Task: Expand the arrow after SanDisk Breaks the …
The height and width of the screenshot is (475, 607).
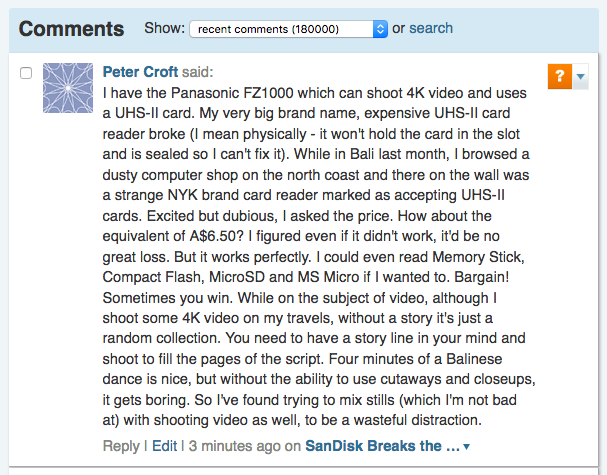Action: click(x=467, y=446)
